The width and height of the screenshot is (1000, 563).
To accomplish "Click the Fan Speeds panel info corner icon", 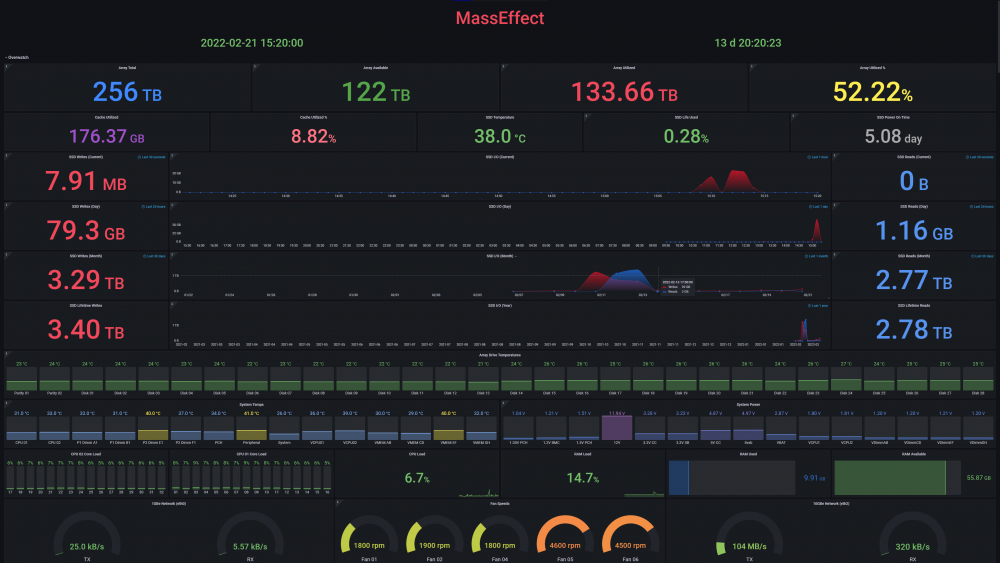I will point(338,502).
